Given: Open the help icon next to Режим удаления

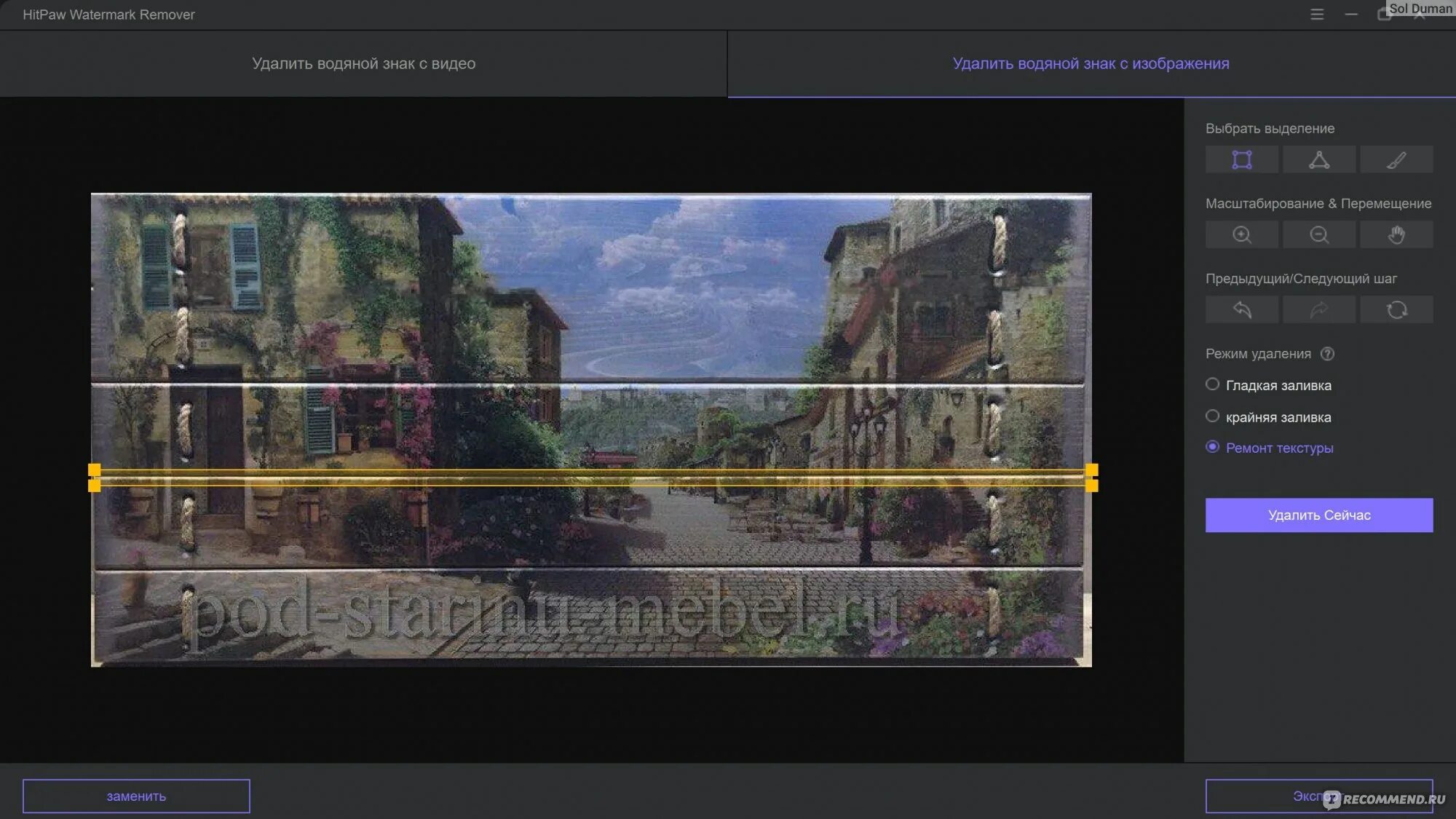Looking at the screenshot, I should point(1327,354).
